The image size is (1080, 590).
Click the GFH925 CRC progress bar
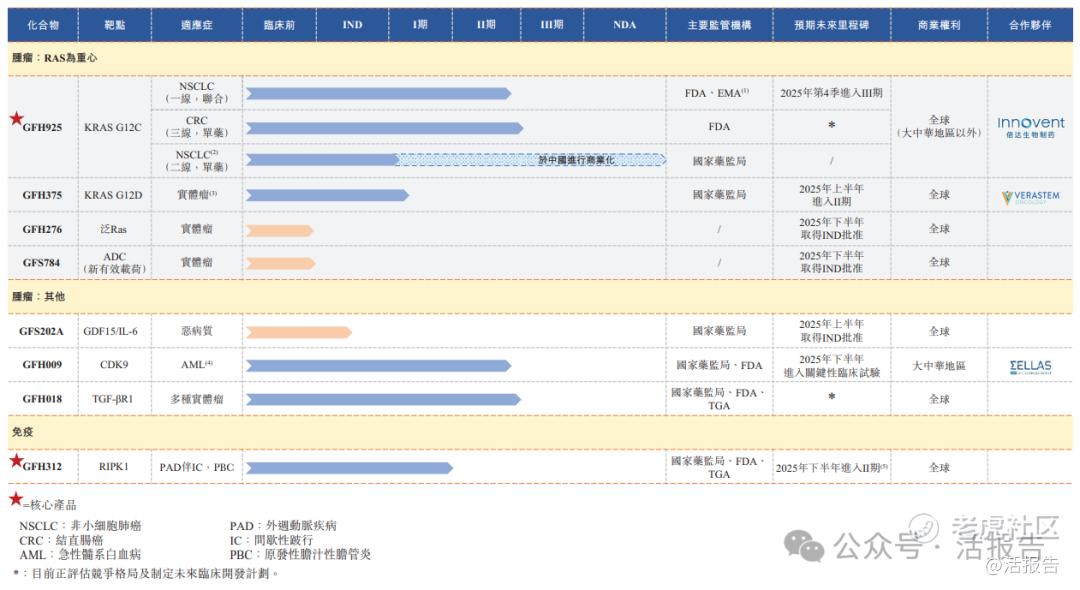click(x=384, y=128)
